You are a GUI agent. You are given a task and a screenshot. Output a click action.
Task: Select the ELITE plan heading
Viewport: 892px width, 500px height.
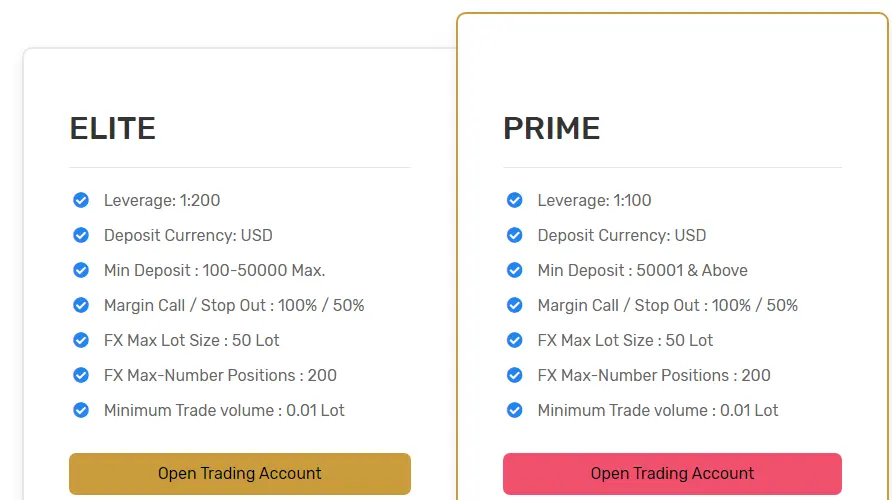pyautogui.click(x=113, y=128)
